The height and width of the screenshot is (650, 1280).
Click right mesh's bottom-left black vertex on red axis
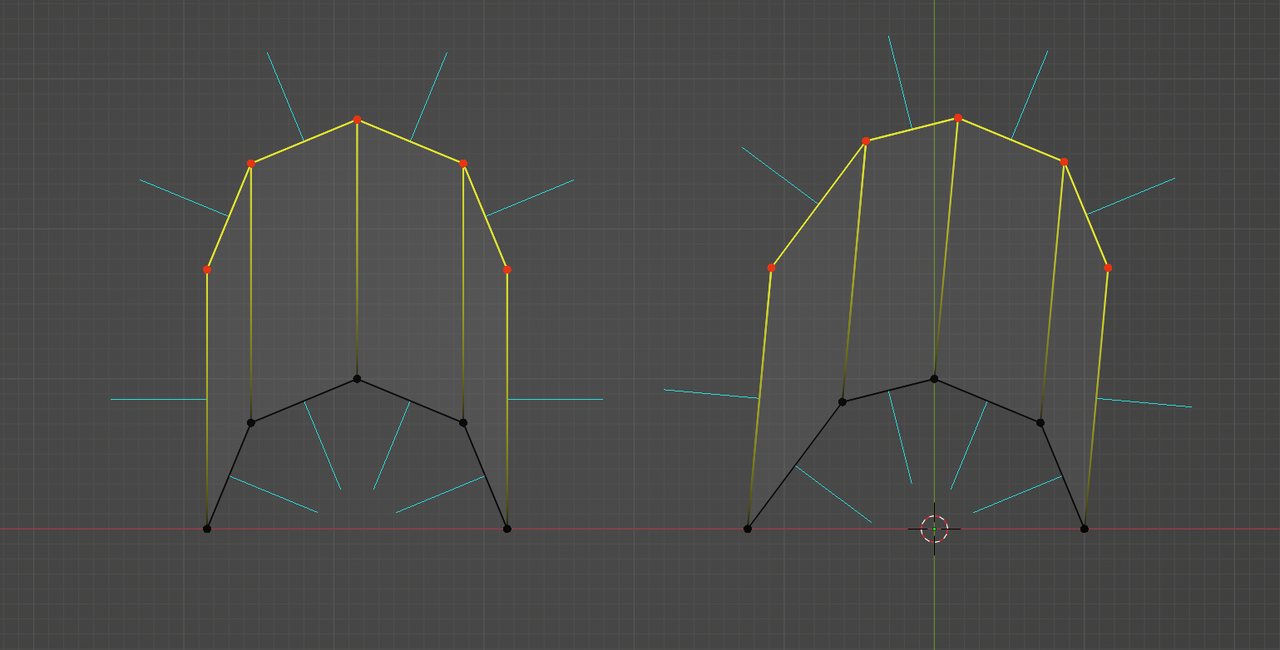pyautogui.click(x=747, y=528)
